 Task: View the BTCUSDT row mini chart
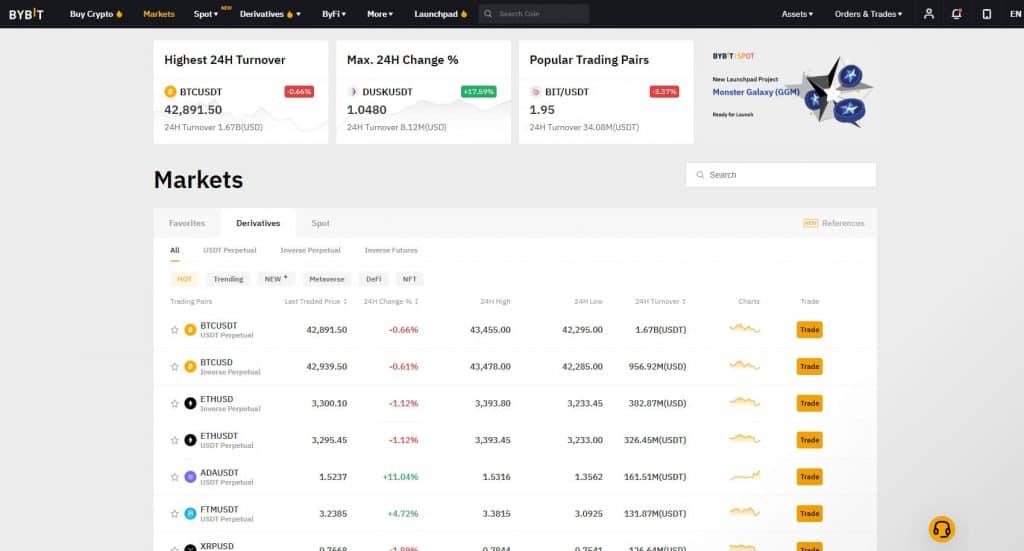coord(744,328)
